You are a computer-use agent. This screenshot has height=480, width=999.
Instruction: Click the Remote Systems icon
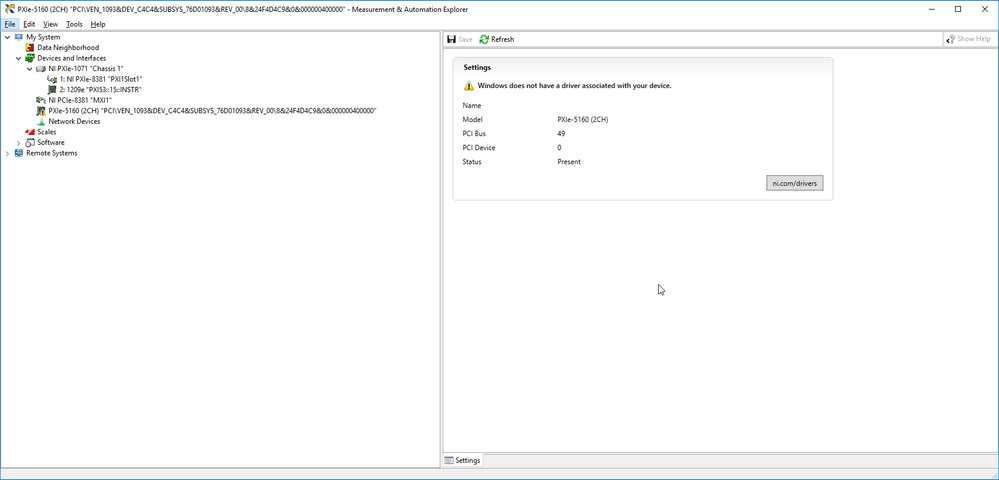pos(18,153)
